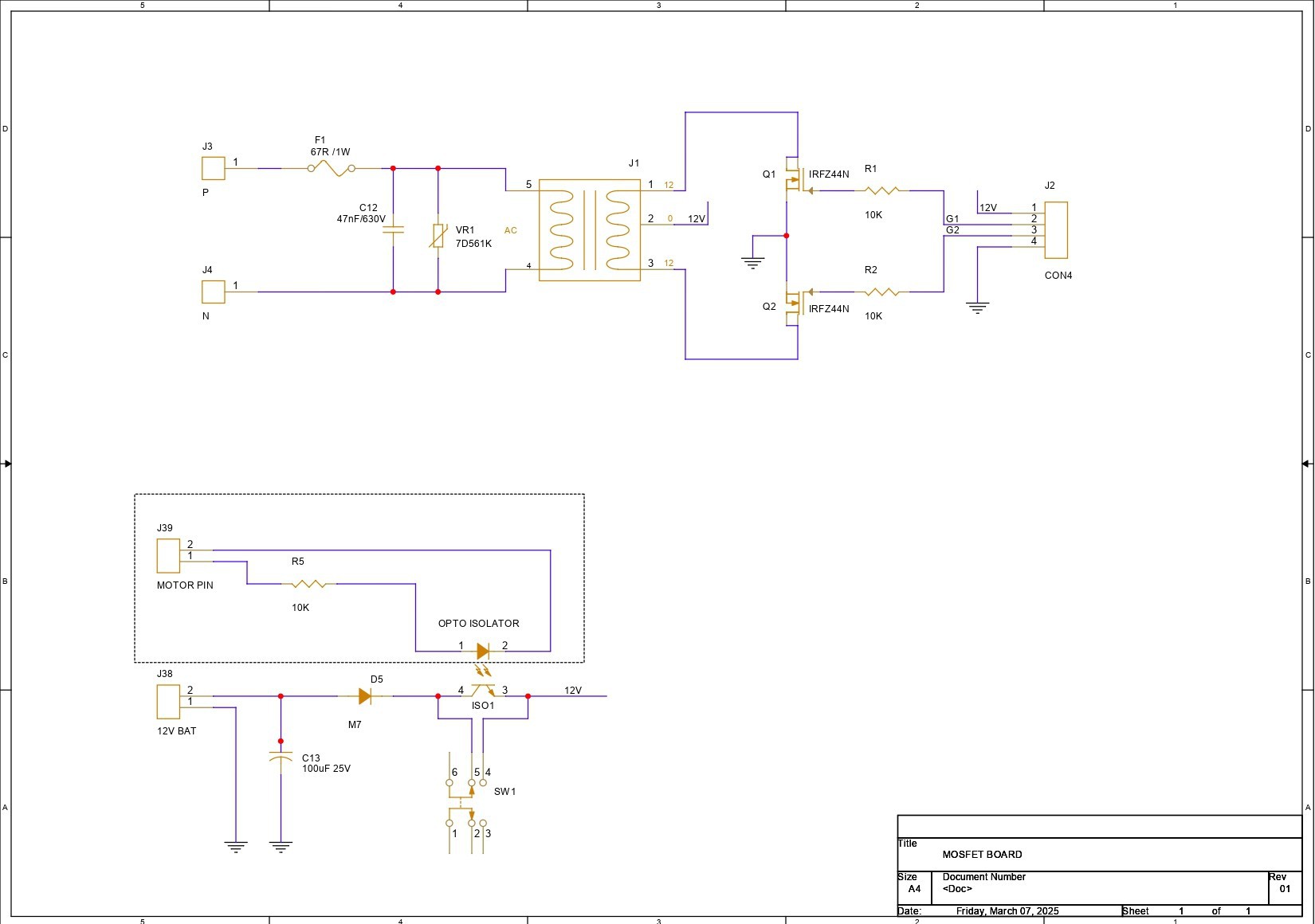Click the J1 transformer symbol
This screenshot has height=924, width=1315.
[589, 229]
